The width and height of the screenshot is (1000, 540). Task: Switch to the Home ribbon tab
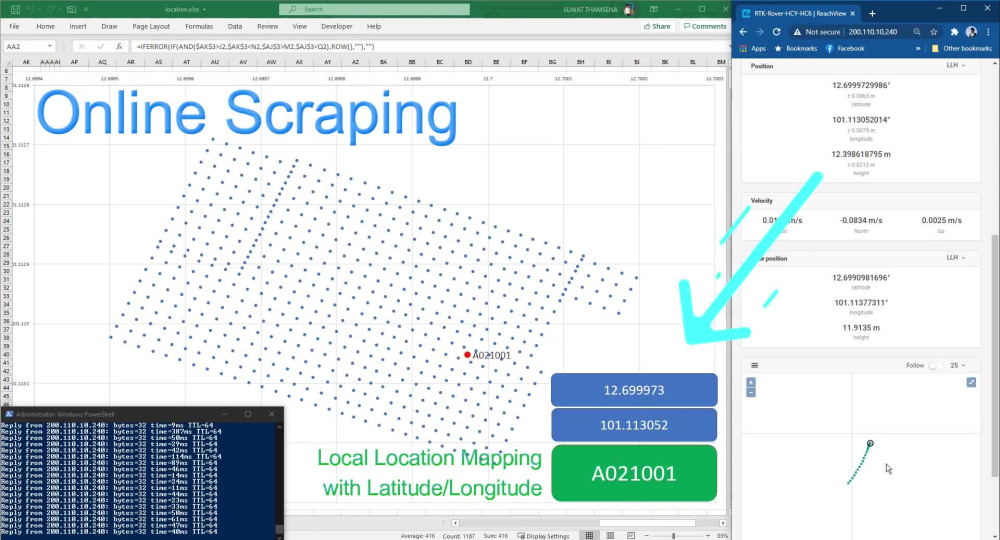(45, 27)
